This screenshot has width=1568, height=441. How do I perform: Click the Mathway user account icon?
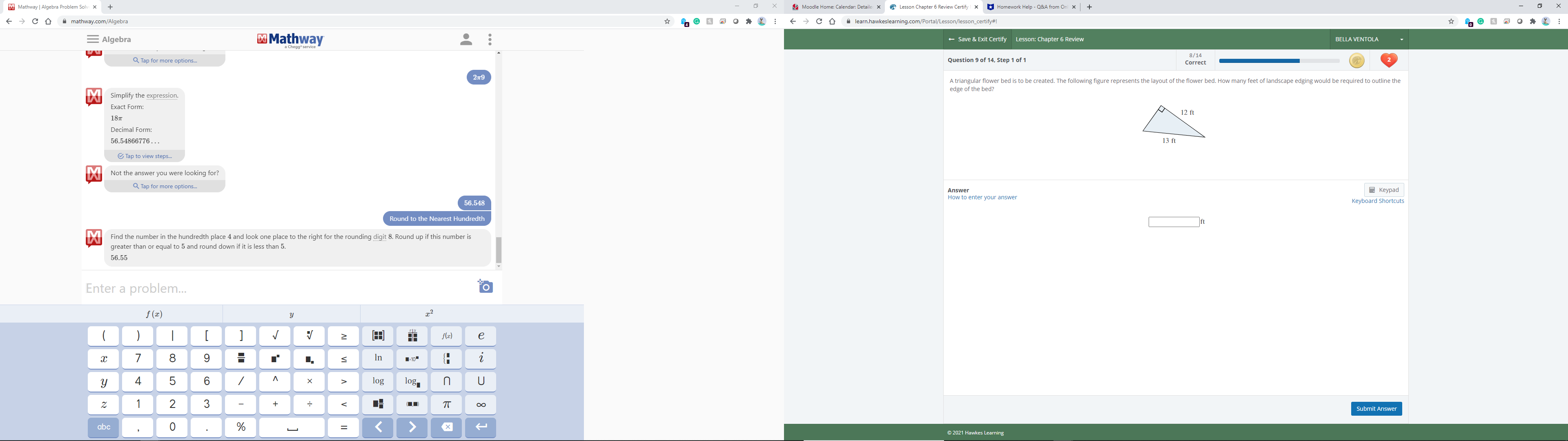pos(465,40)
